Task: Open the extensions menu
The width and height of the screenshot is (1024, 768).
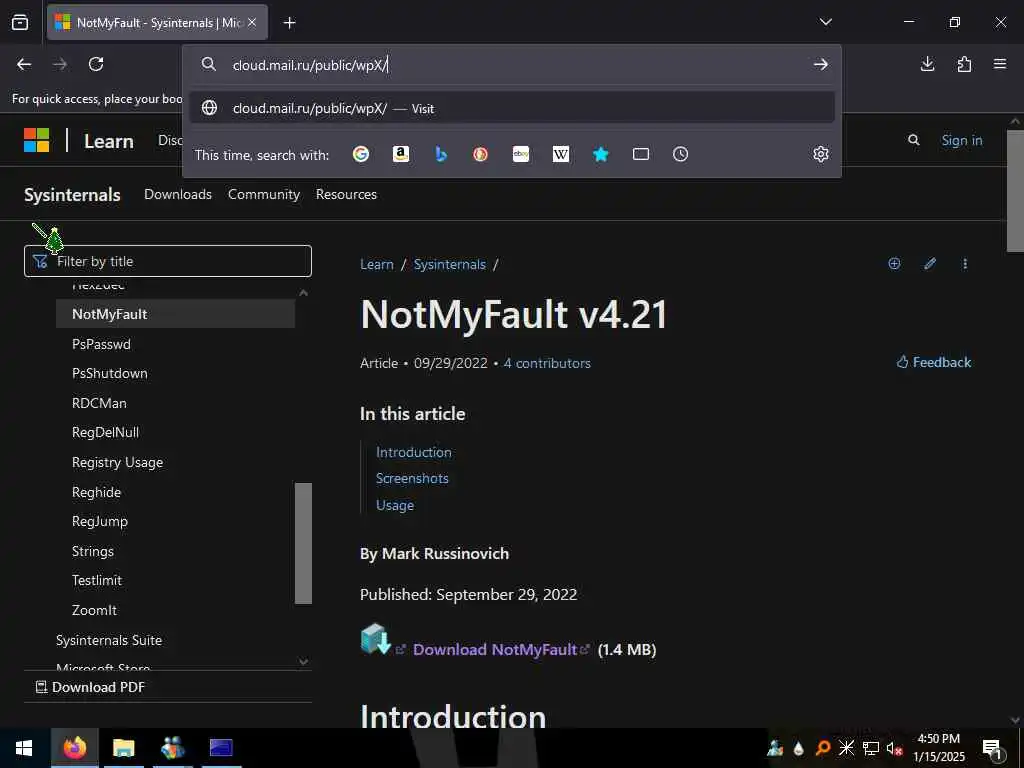Action: (x=964, y=64)
